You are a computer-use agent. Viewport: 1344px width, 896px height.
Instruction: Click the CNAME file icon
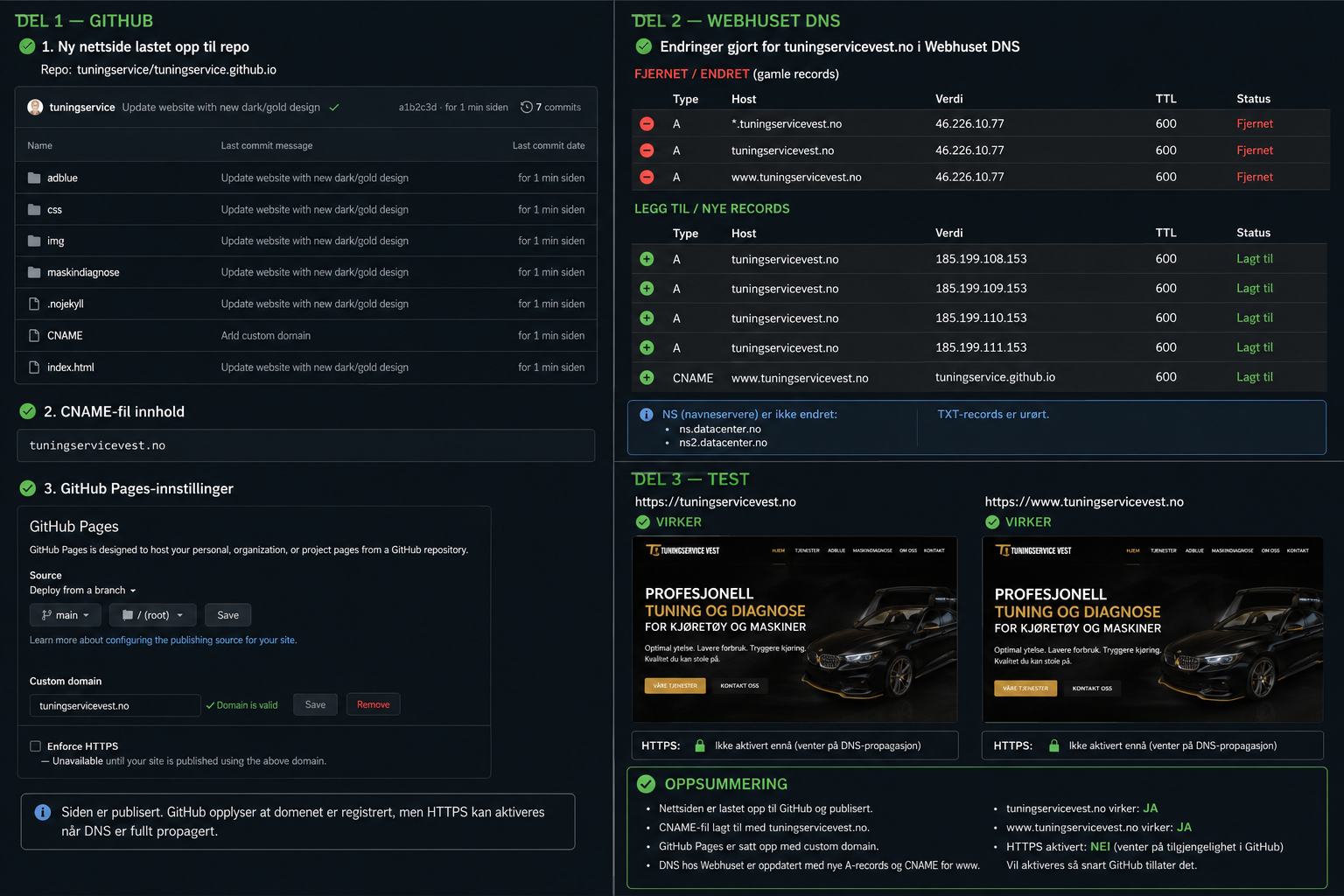(34, 335)
